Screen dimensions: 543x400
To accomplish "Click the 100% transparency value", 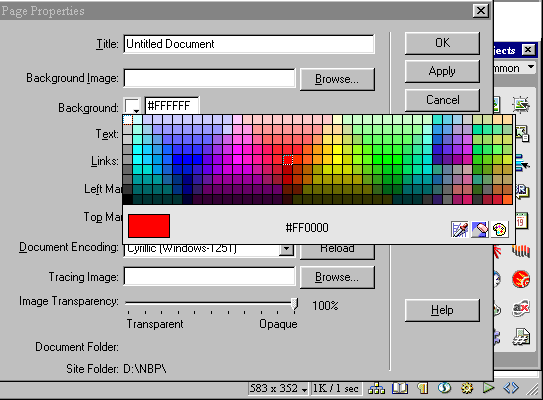I will [x=325, y=305].
